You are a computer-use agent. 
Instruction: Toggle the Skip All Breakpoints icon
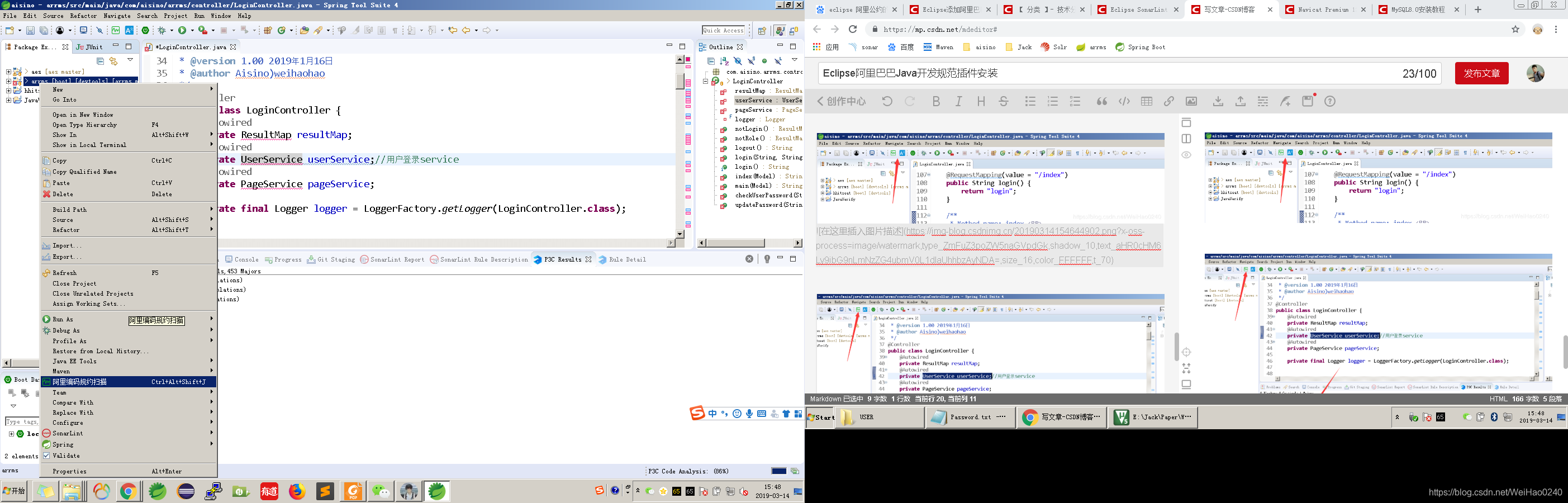101,30
